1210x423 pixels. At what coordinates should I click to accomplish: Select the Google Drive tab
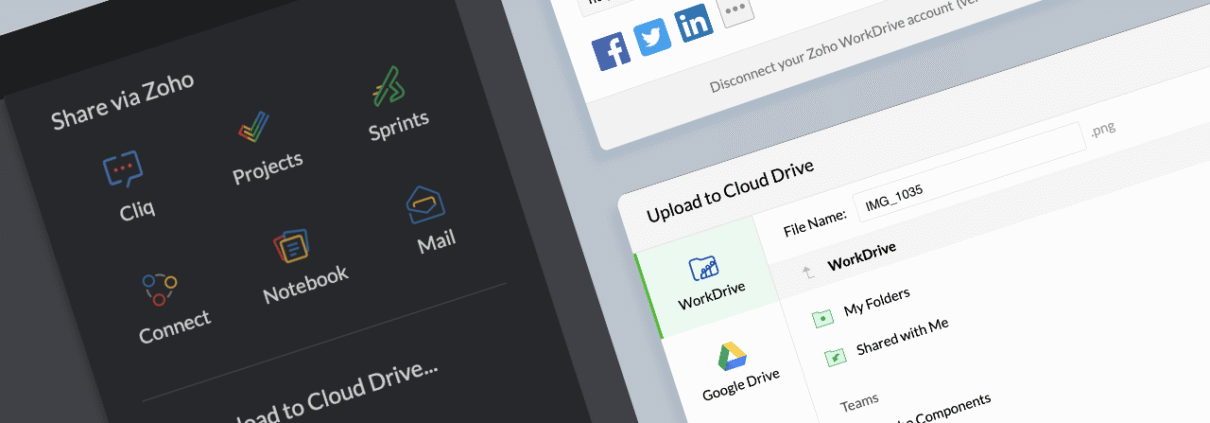click(x=738, y=370)
